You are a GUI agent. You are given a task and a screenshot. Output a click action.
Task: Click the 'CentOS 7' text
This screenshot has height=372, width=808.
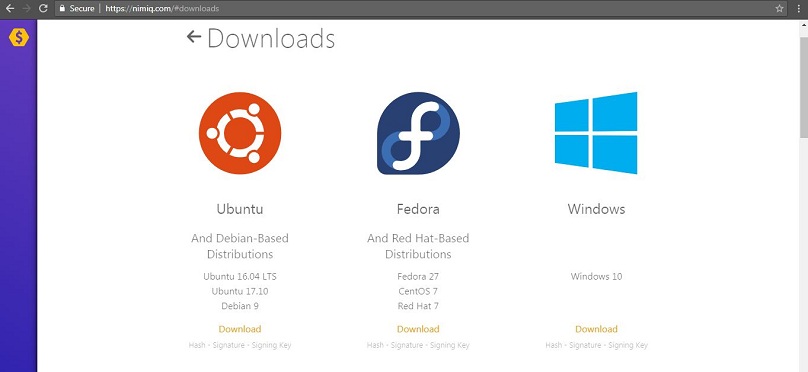(x=418, y=291)
